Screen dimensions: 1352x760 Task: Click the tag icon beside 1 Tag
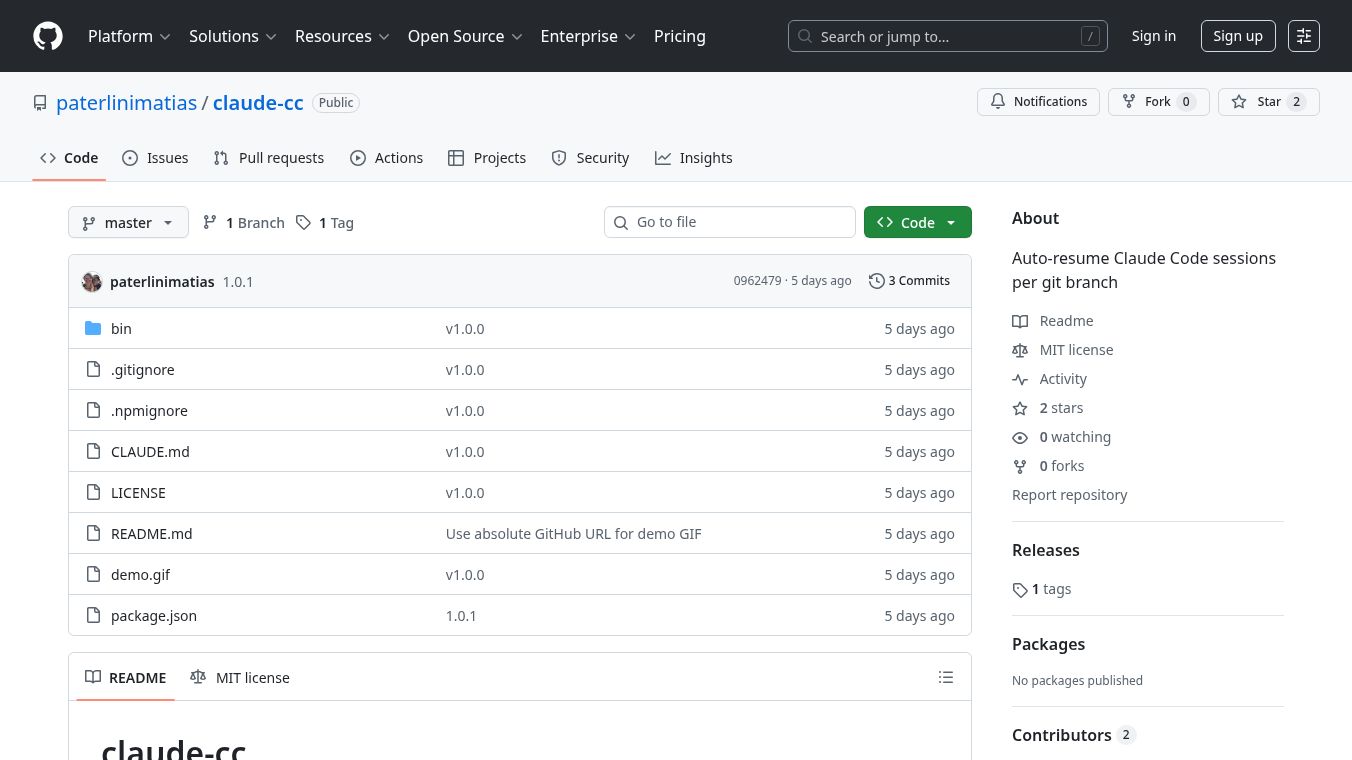[x=304, y=223]
